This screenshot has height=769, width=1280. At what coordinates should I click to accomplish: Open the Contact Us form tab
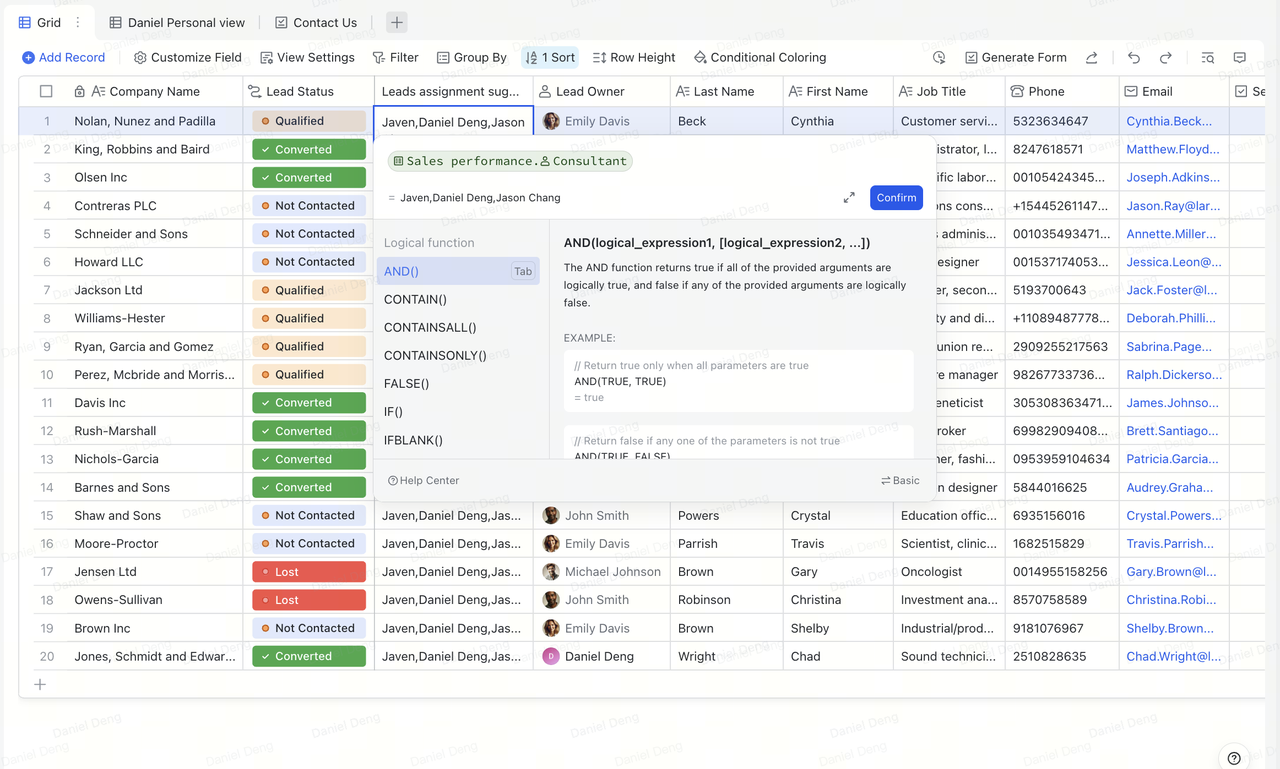(316, 22)
